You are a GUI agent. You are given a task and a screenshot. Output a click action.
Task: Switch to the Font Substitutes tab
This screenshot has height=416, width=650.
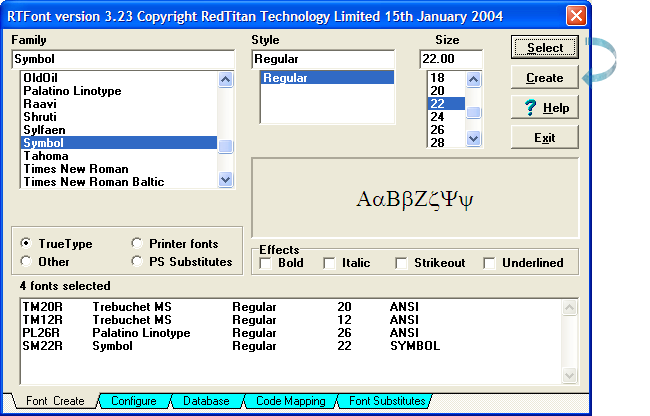tap(387, 401)
